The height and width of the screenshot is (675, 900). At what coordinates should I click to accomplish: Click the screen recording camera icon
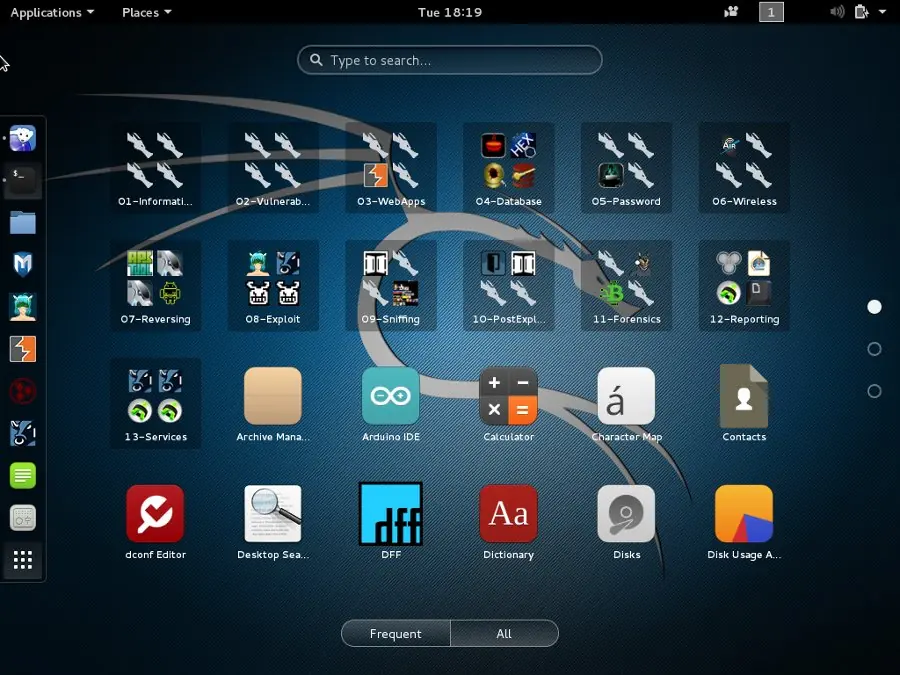[731, 11]
